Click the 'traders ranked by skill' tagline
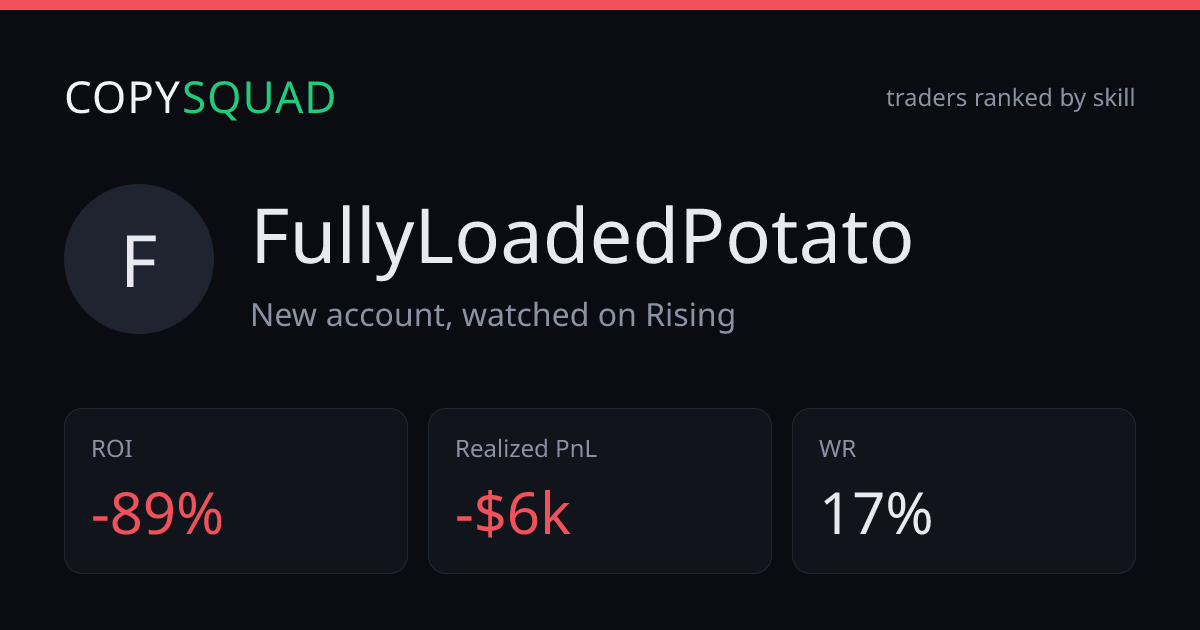This screenshot has width=1200, height=630. (x=1010, y=98)
